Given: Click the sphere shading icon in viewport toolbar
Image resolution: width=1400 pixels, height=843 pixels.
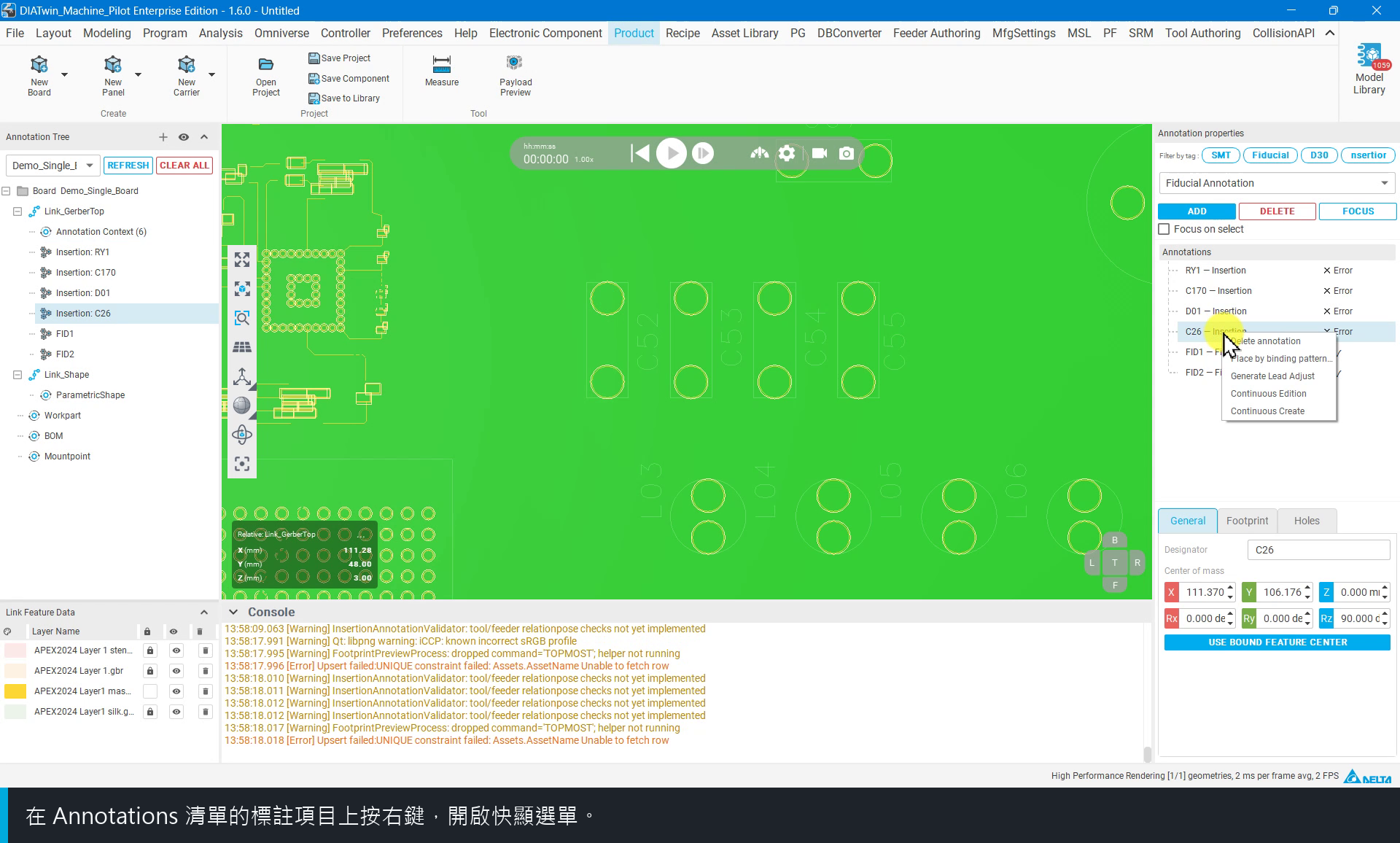Looking at the screenshot, I should (x=242, y=405).
